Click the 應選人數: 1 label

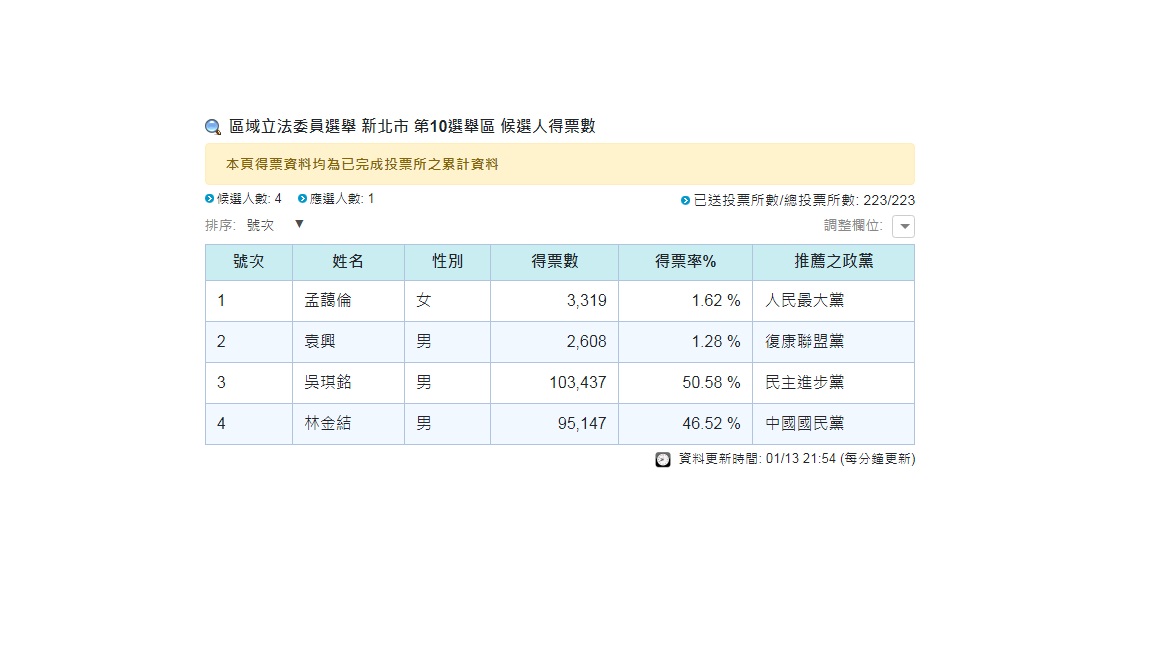pyautogui.click(x=342, y=198)
